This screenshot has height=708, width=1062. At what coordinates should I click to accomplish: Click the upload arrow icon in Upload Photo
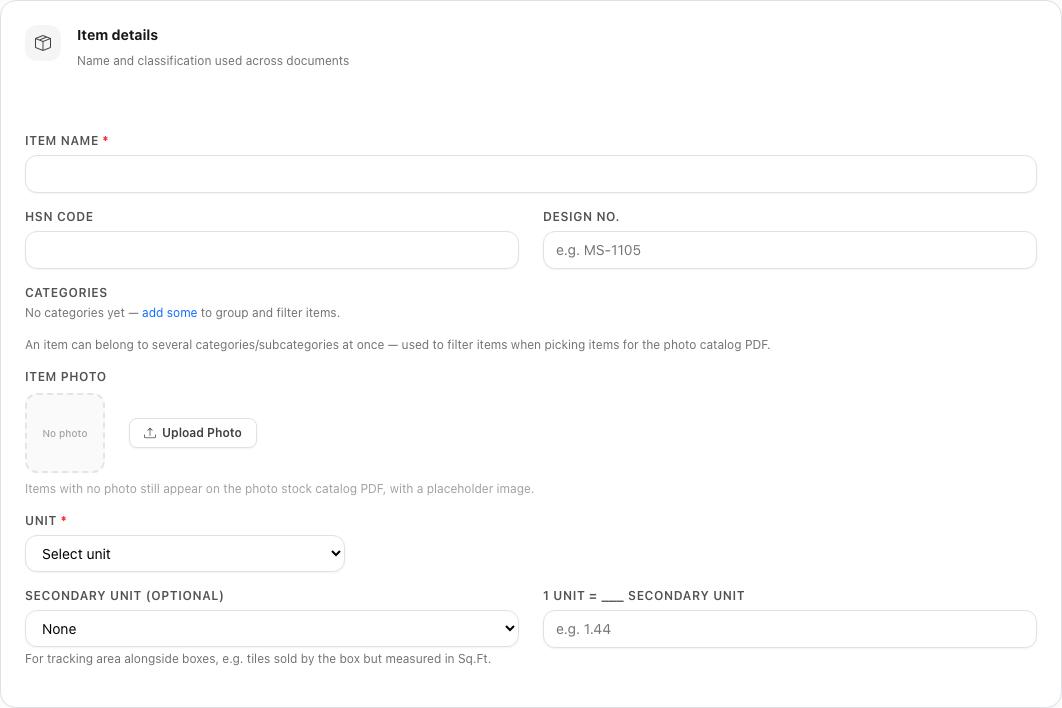pos(150,433)
